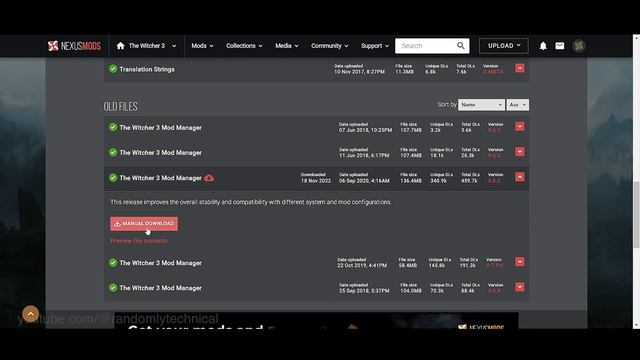This screenshot has width=640, height=360.
Task: Click the Nexus Mods logo
Action: pos(74,46)
